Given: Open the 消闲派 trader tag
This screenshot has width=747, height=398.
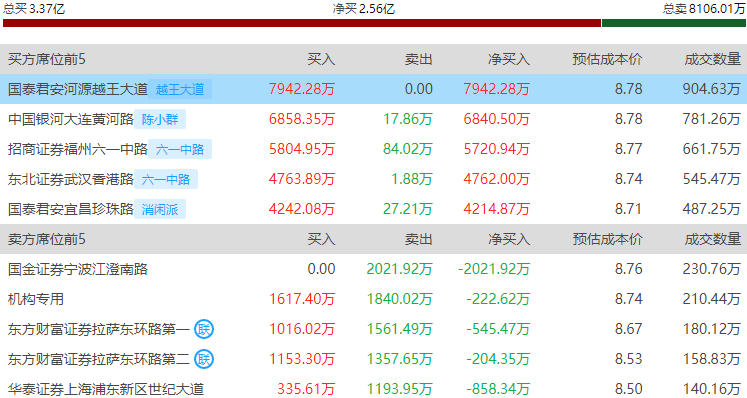Looking at the screenshot, I should [x=160, y=209].
